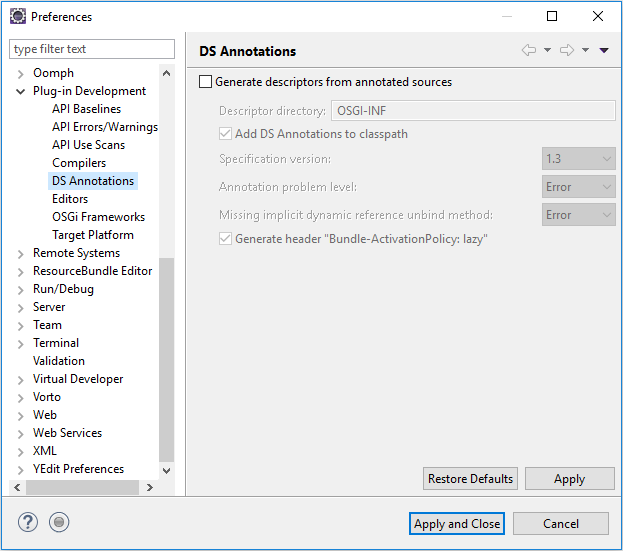Viewport: 623px width, 551px height.
Task: Click the tree horizontal scrollbar thumb
Action: click(x=83, y=487)
